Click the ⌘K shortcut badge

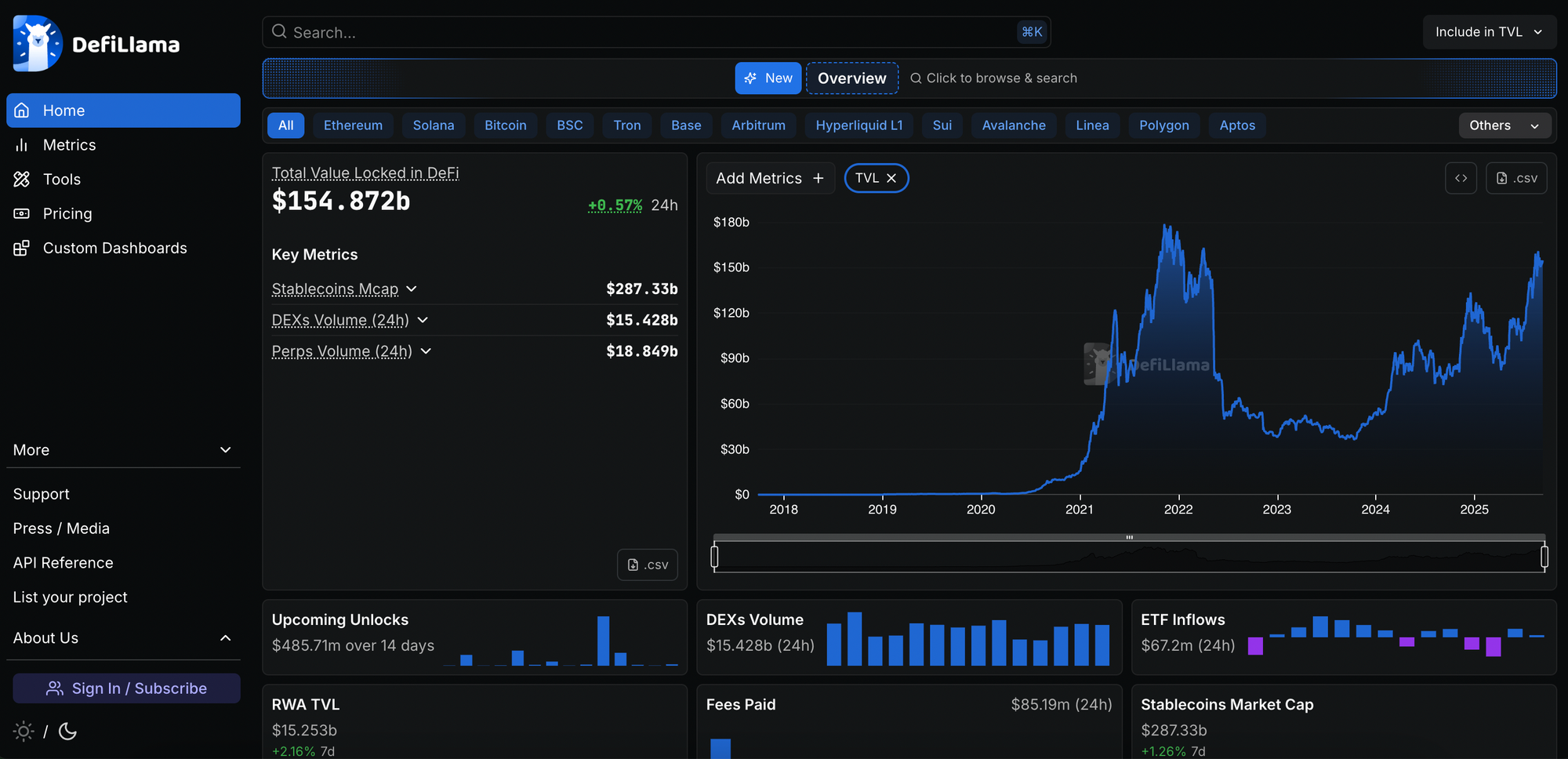point(1032,32)
